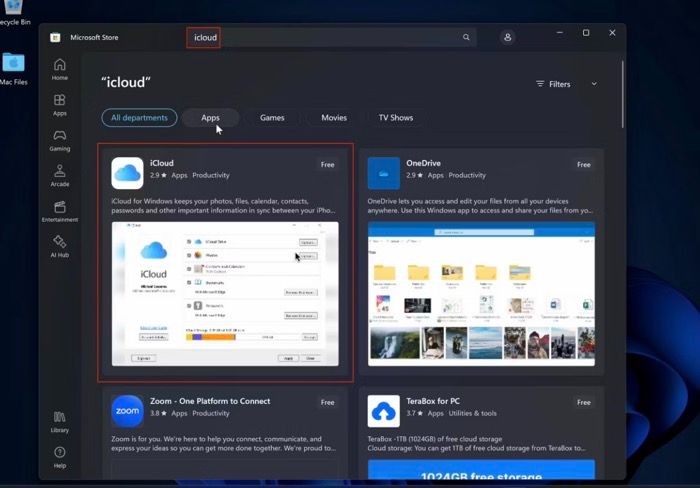This screenshot has height=488, width=700.
Task: Open the Home section in sidebar
Action: [x=60, y=70]
